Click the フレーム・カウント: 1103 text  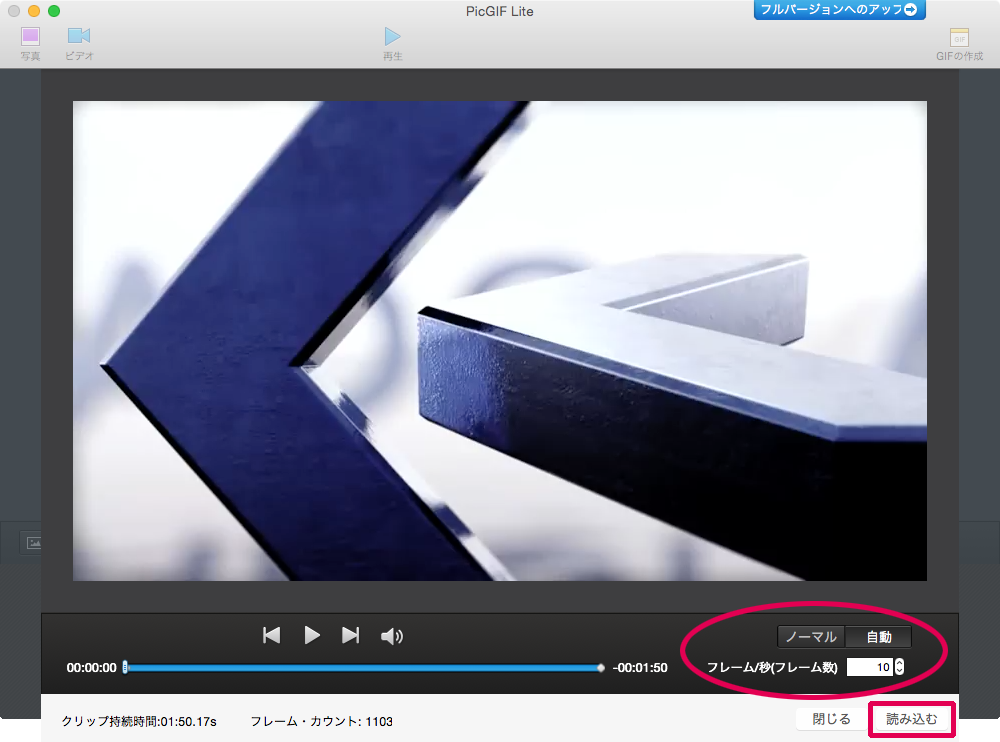321,722
